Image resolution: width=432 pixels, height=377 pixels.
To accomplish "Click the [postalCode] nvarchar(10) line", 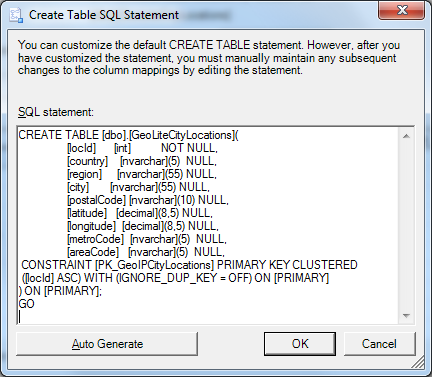I will (148, 200).
